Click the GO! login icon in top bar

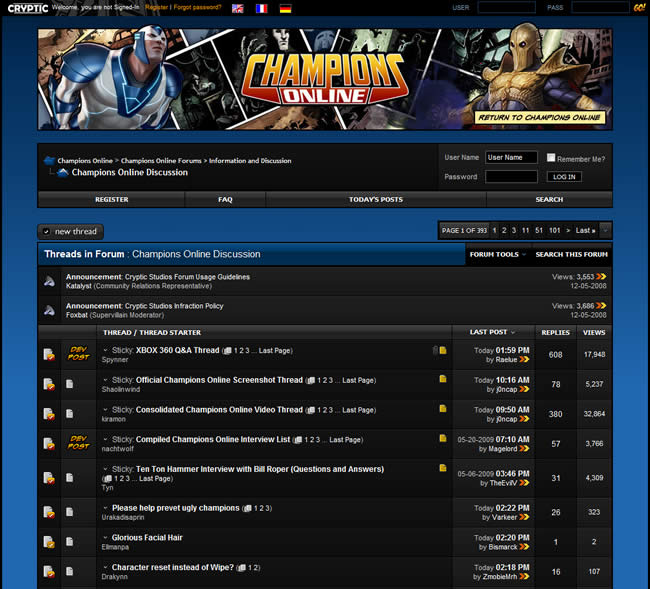click(x=639, y=7)
